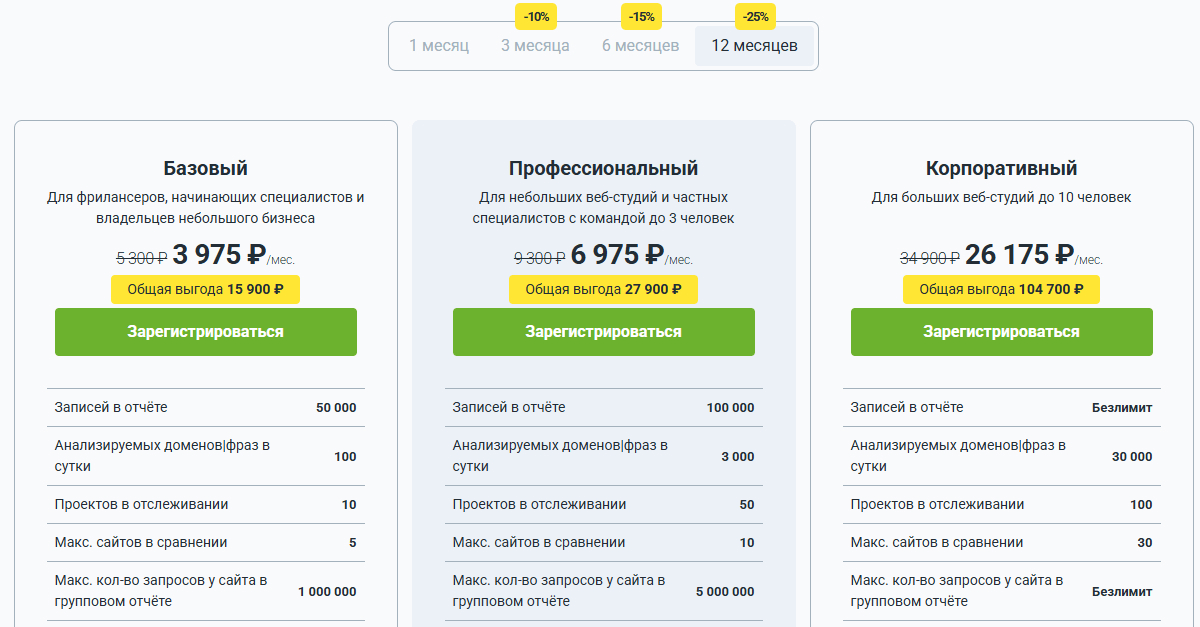Select the "1 месяц" billing period tab
The height and width of the screenshot is (627, 1200).
[x=438, y=46]
